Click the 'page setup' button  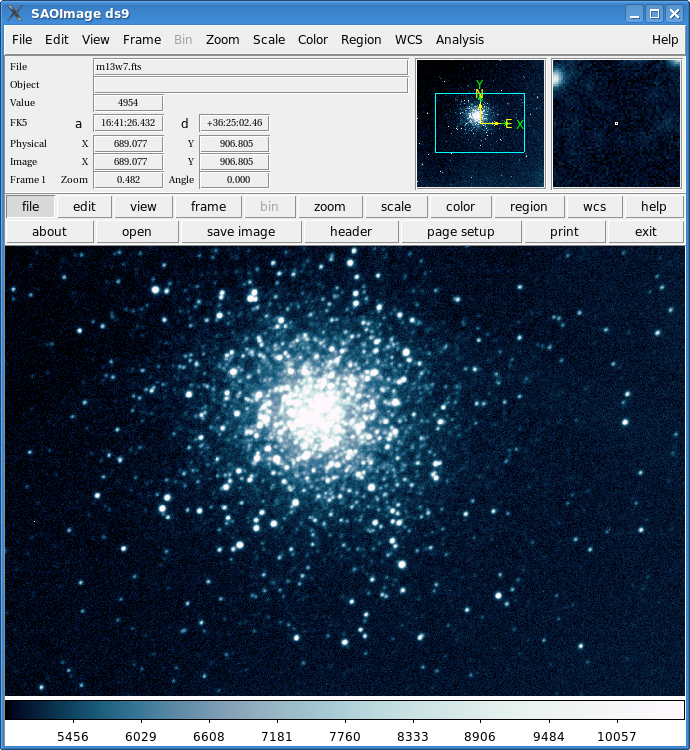coord(460,232)
